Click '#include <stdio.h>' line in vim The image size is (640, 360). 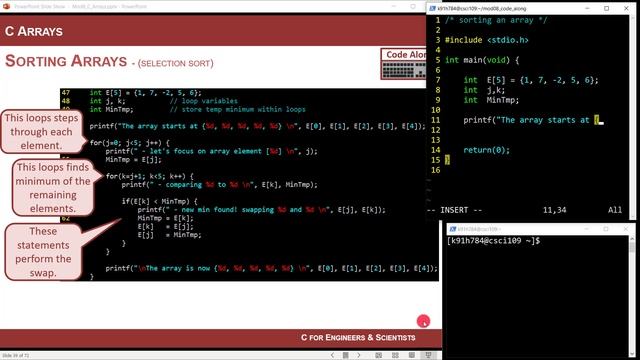[487, 40]
